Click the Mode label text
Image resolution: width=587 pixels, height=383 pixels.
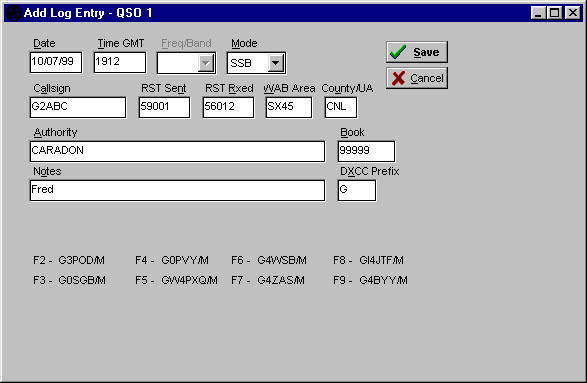pos(244,43)
